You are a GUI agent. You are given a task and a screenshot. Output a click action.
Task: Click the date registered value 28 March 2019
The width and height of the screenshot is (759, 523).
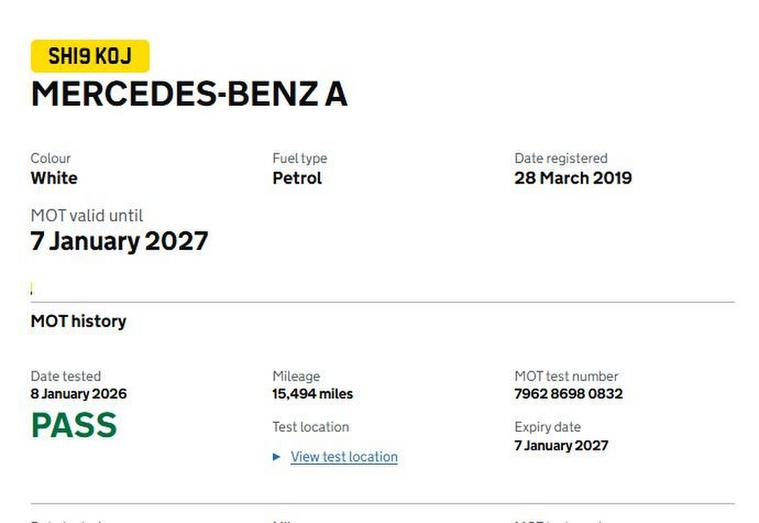click(573, 178)
